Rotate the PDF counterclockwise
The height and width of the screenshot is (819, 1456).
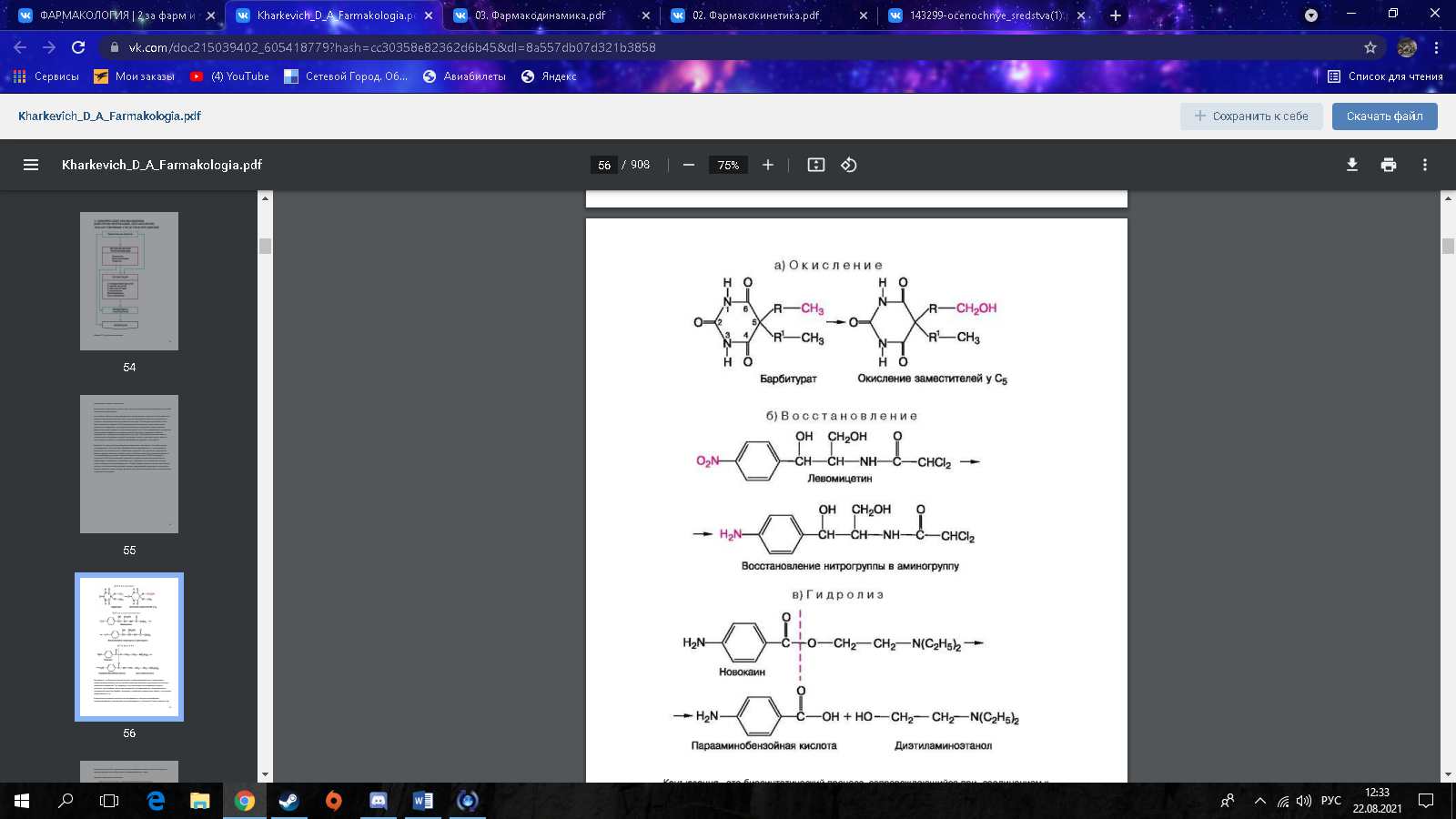pyautogui.click(x=849, y=165)
